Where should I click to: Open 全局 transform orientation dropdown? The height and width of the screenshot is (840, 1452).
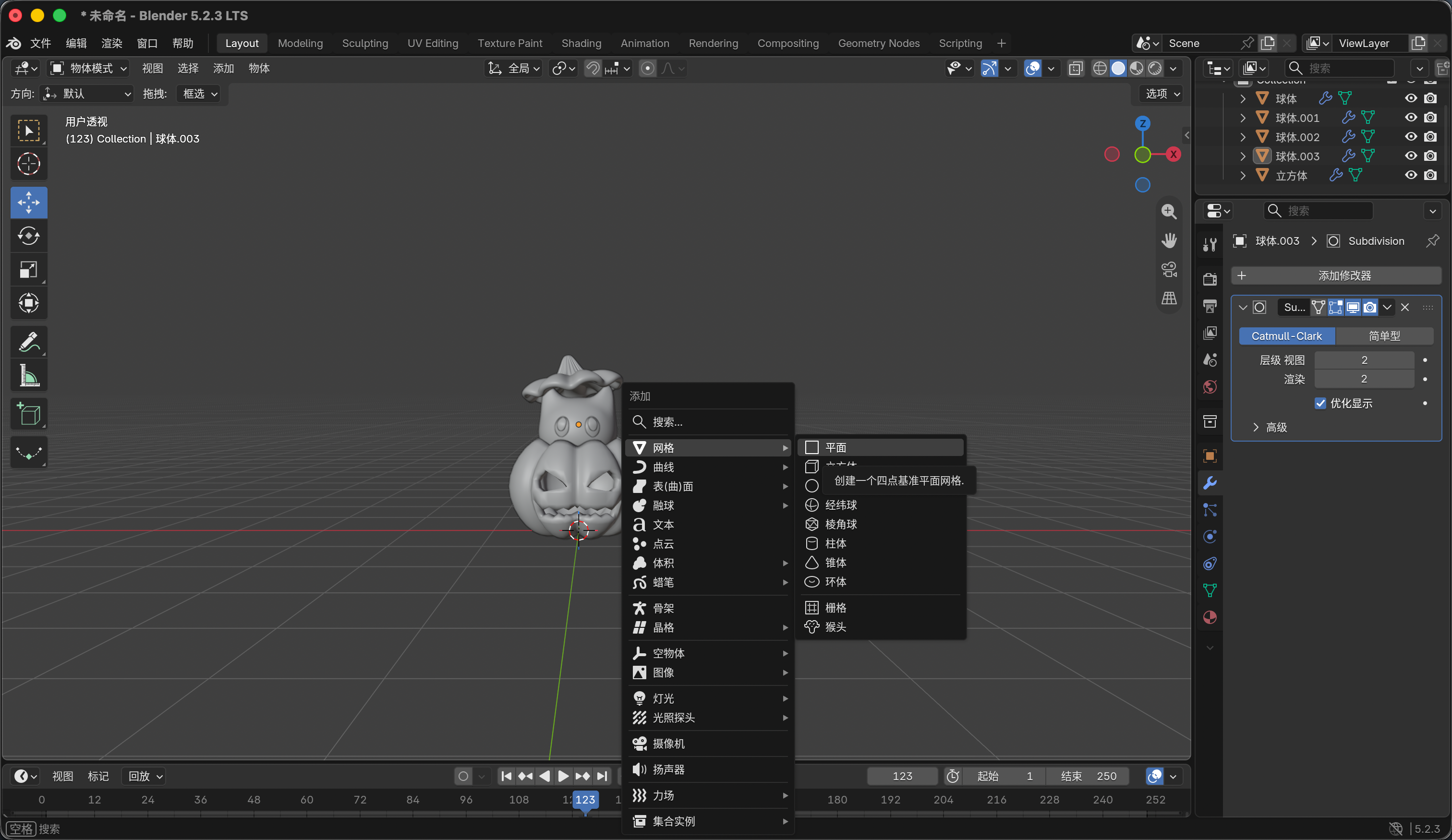pos(514,68)
